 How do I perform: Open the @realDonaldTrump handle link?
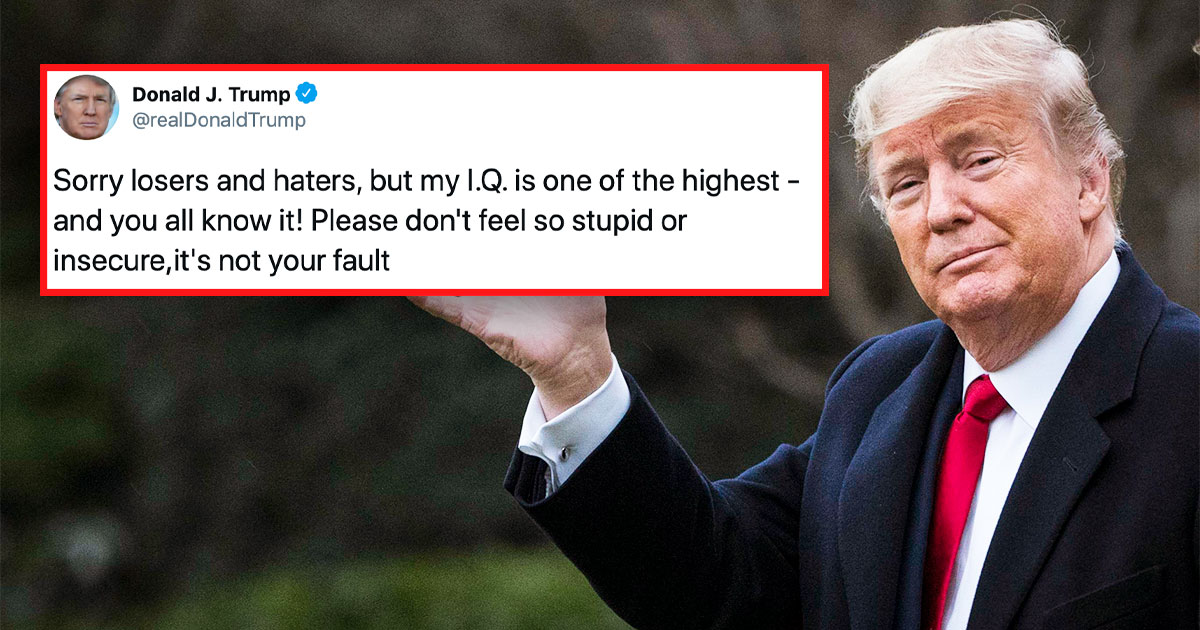click(219, 121)
